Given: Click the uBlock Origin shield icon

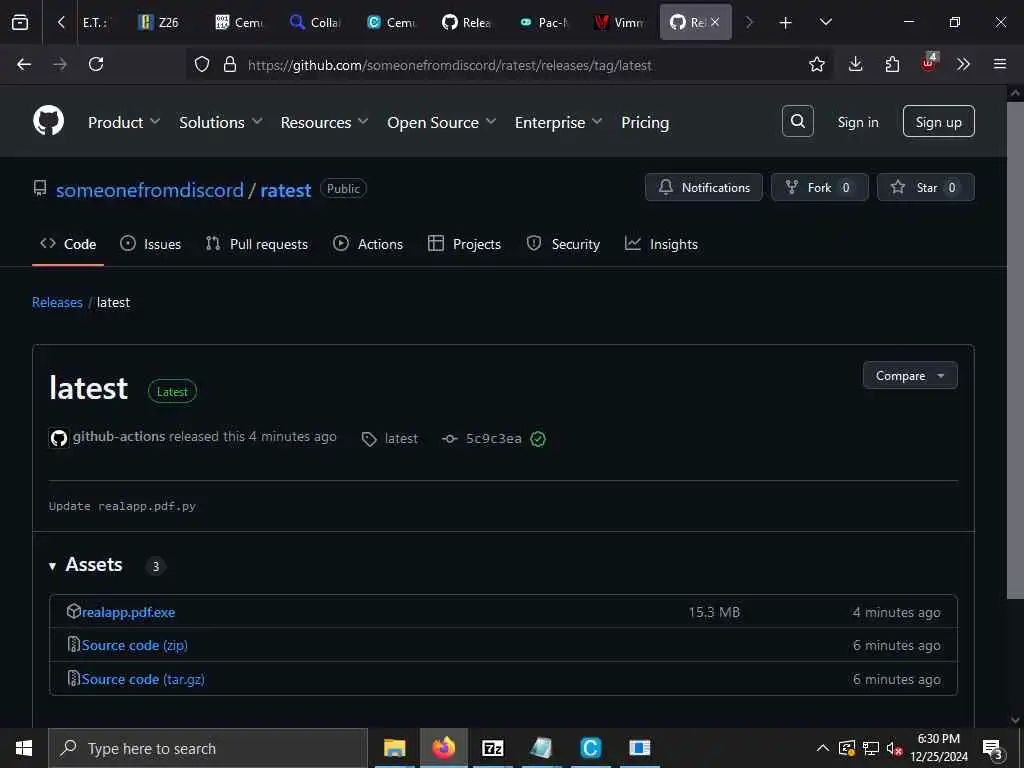Looking at the screenshot, I should (x=929, y=63).
